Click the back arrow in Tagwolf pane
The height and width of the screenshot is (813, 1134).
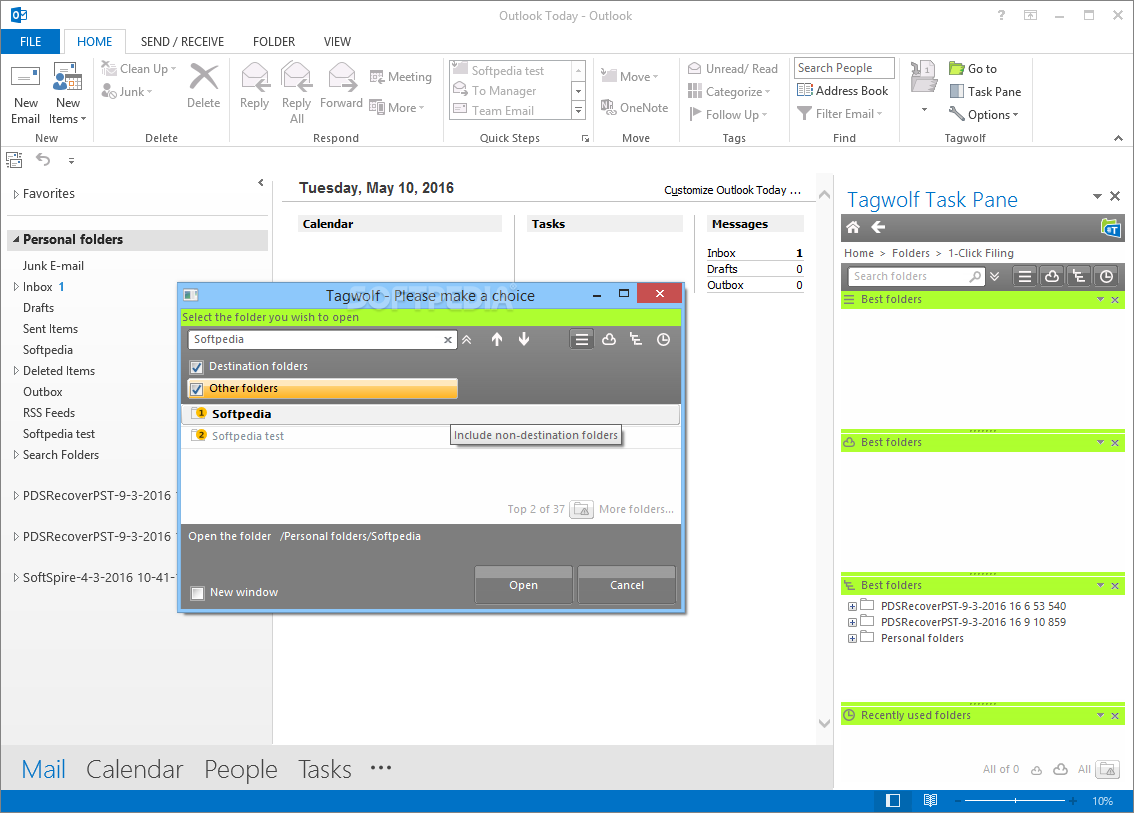(878, 227)
